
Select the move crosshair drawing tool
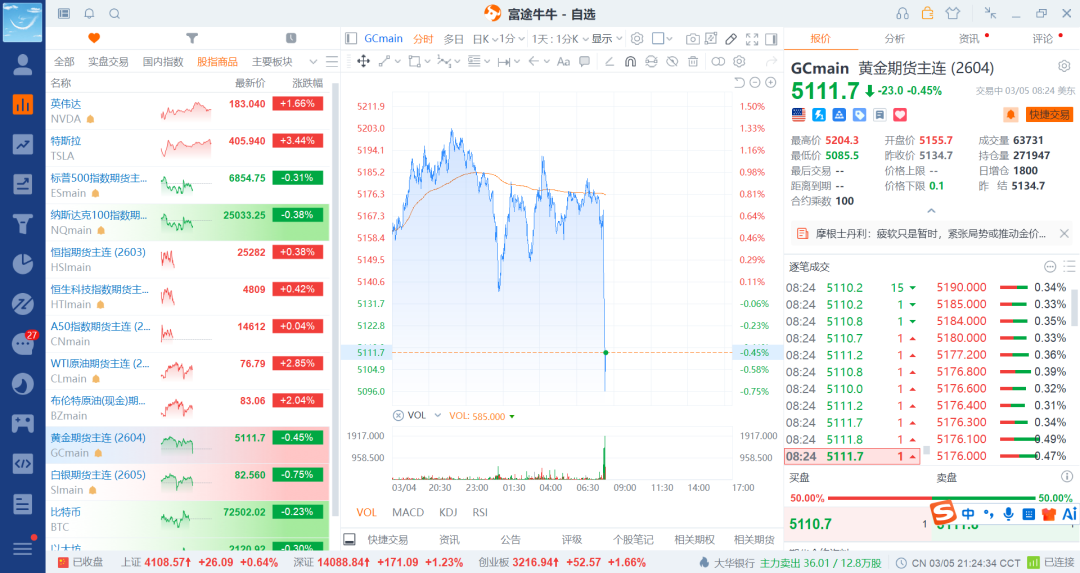(x=363, y=61)
